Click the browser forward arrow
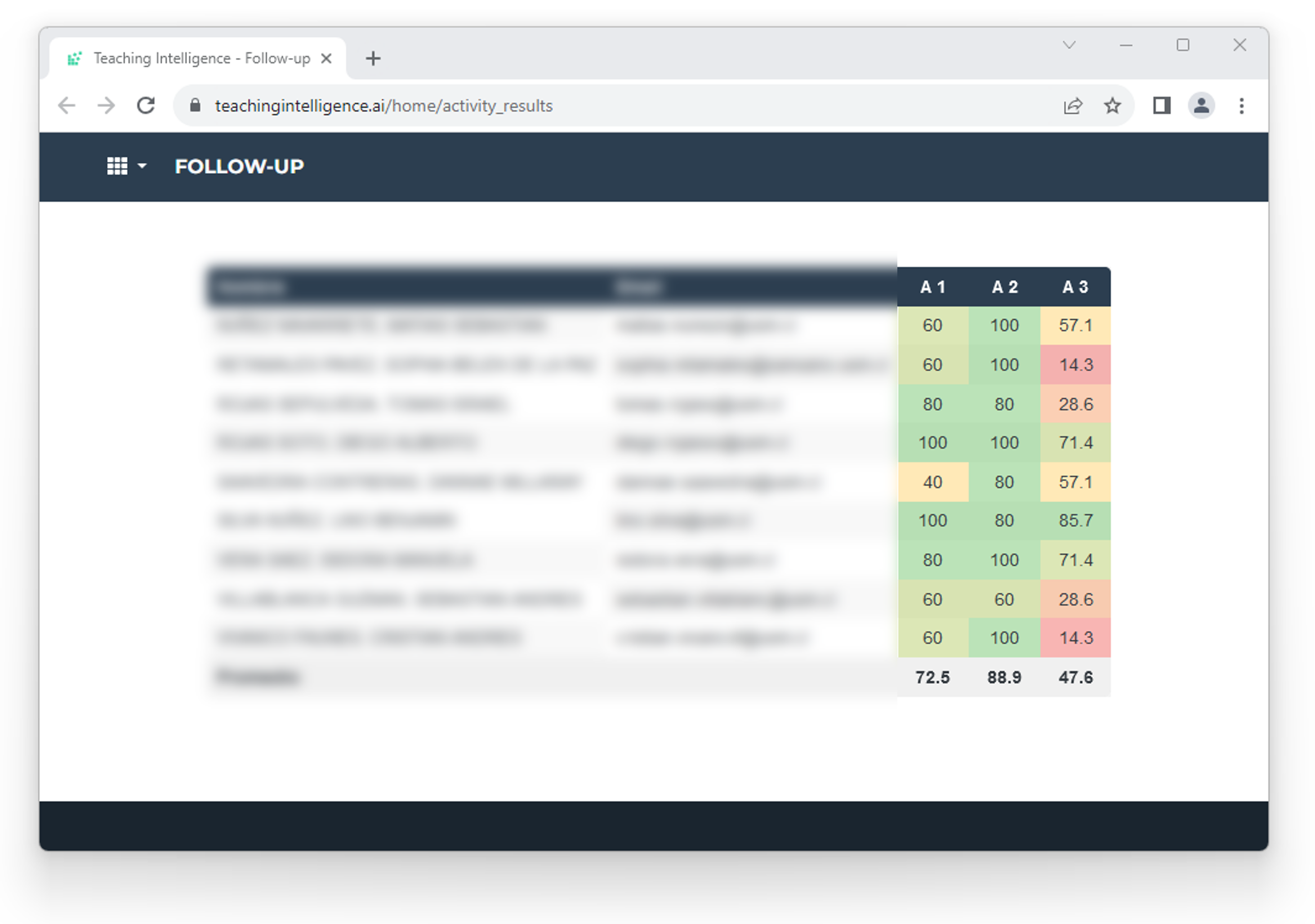This screenshot has width=1315, height=924. coord(106,105)
